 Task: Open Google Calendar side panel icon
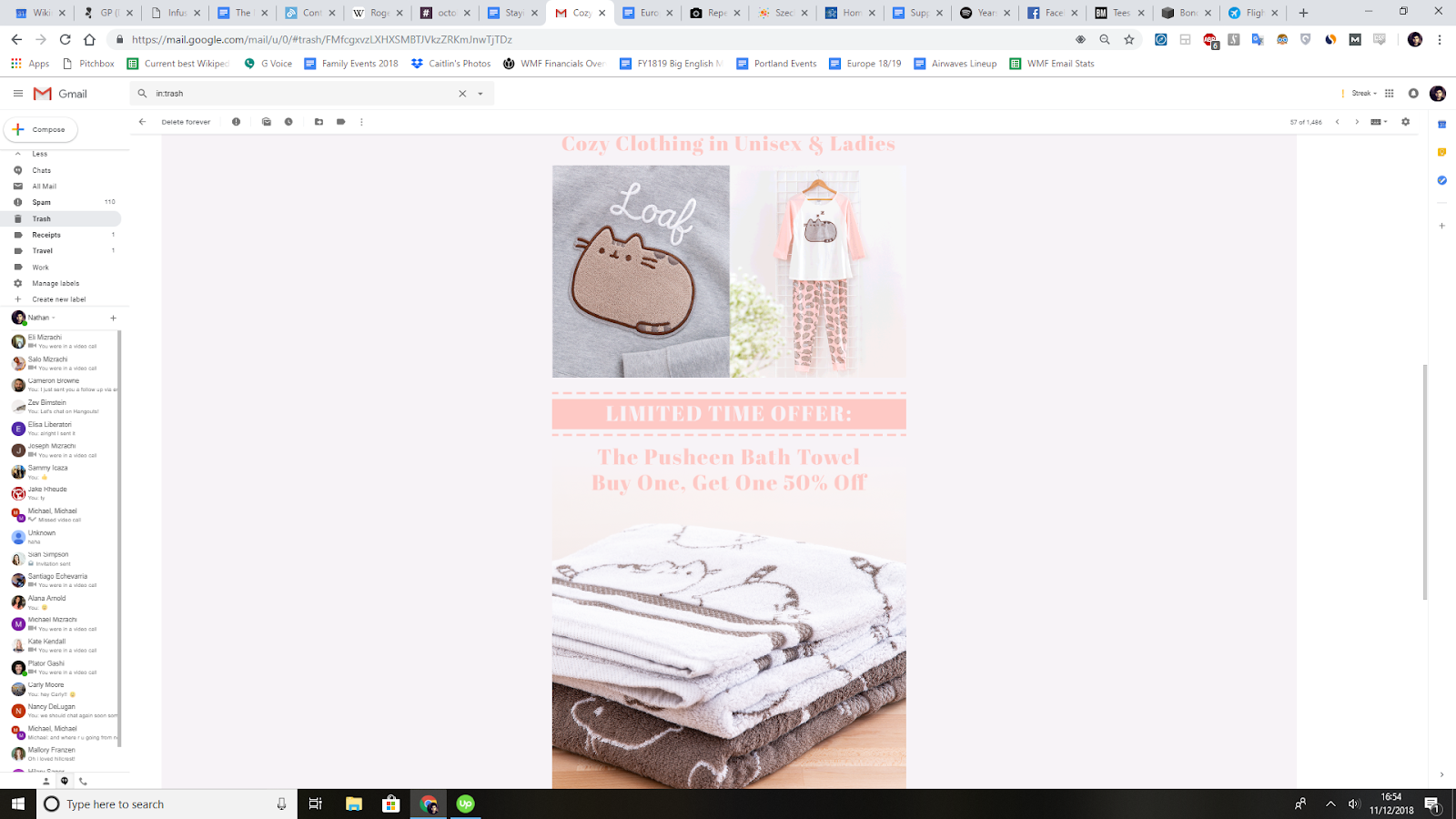[1442, 124]
